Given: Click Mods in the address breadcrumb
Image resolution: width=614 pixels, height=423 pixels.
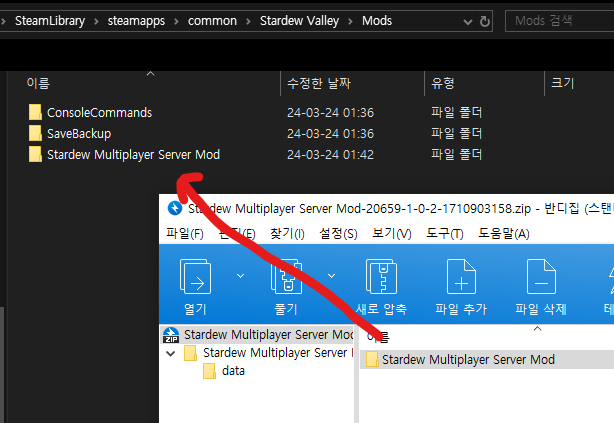Looking at the screenshot, I should pos(377,21).
